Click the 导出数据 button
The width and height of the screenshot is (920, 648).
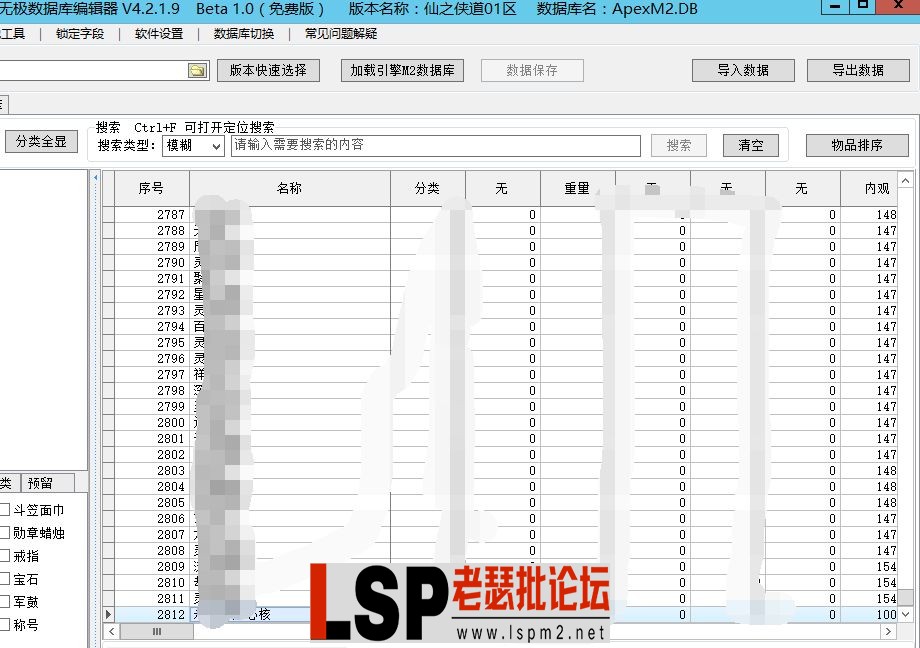click(x=858, y=70)
